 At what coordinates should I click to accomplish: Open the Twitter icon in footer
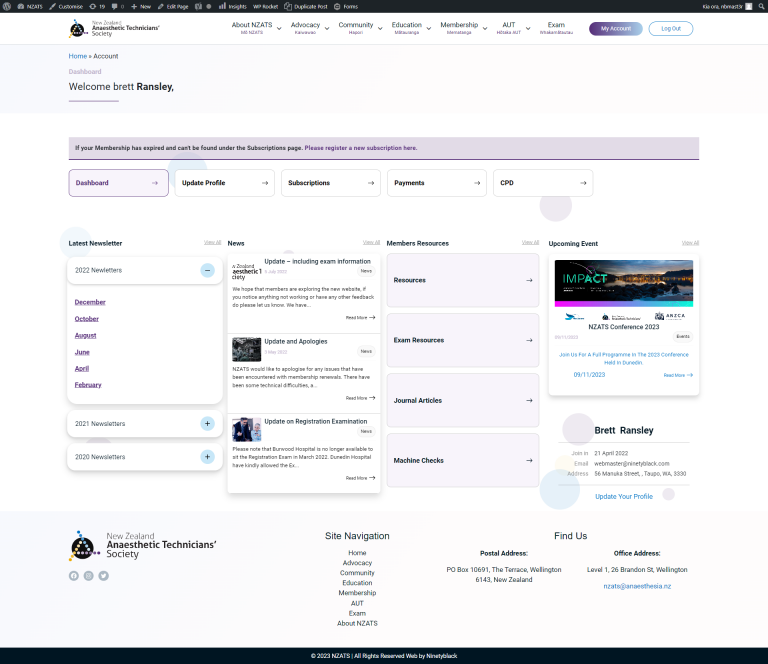[x=103, y=576]
